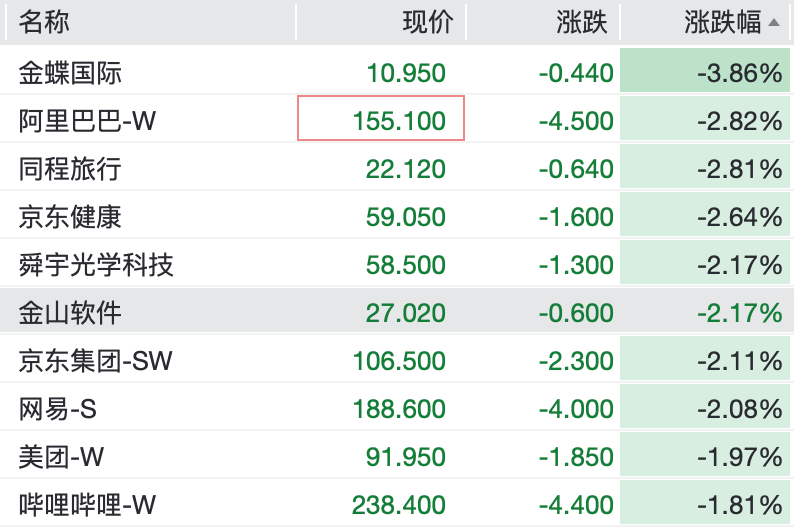Sort by the 名称 column header

pos(44,22)
